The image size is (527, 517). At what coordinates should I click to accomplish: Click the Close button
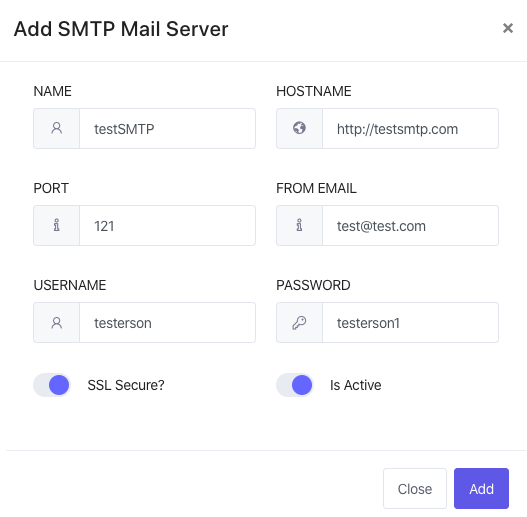pyautogui.click(x=415, y=488)
